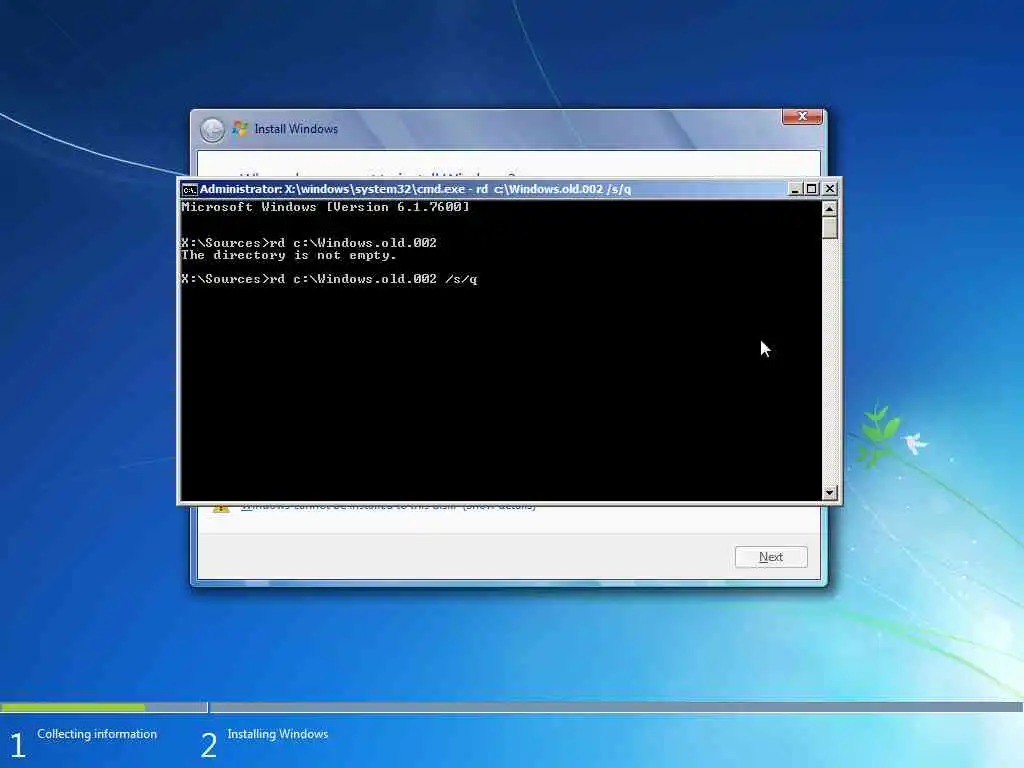This screenshot has height=768, width=1024.
Task: Click the 'Installing Windows' step label
Action: pyautogui.click(x=278, y=734)
